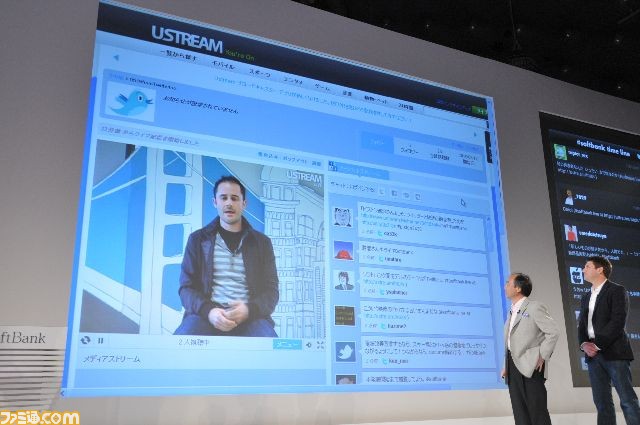Click the 人視聴中 viewer count text
Viewport: 640px width, 425px height.
(x=194, y=343)
